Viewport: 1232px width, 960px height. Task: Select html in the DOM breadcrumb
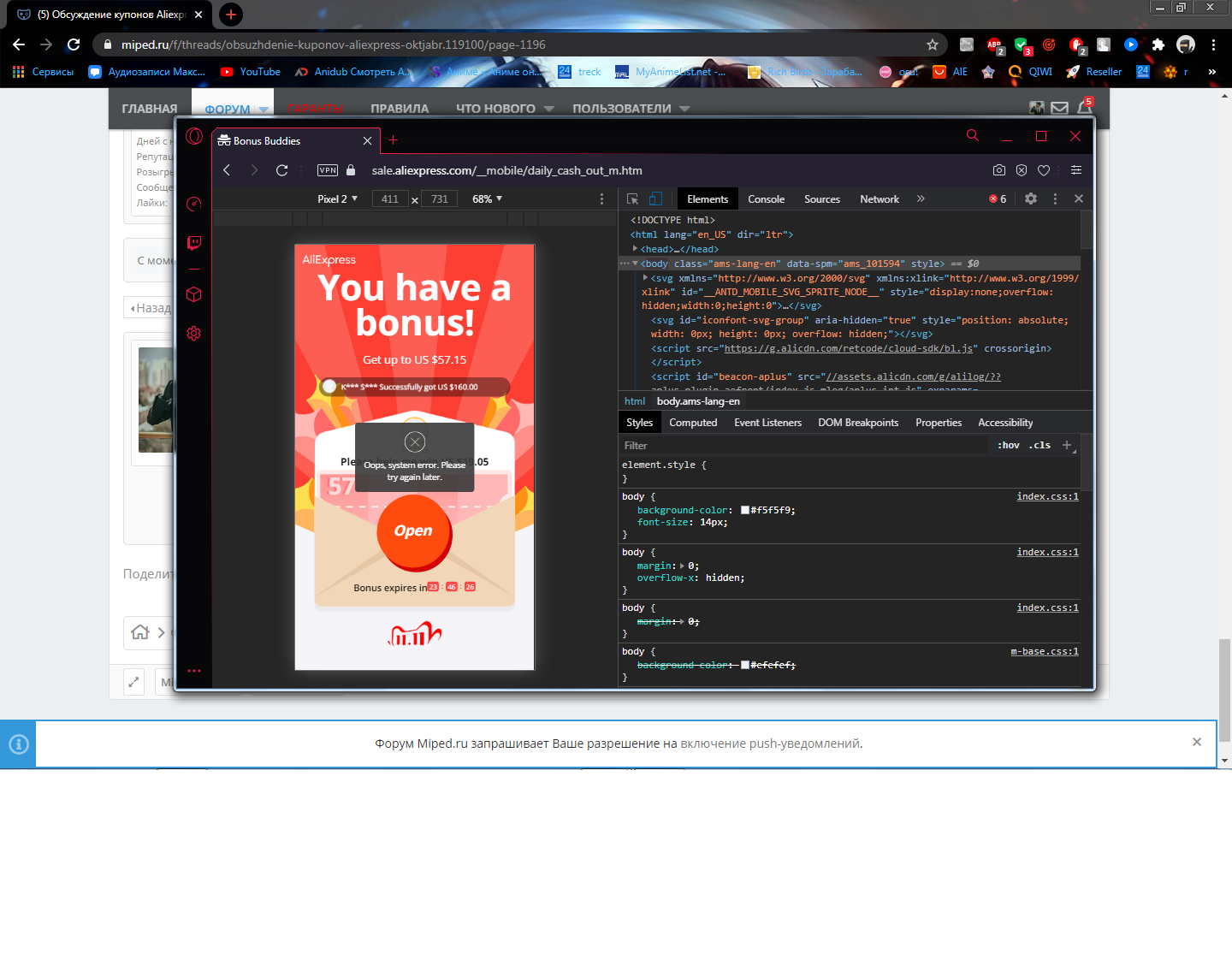click(x=635, y=401)
